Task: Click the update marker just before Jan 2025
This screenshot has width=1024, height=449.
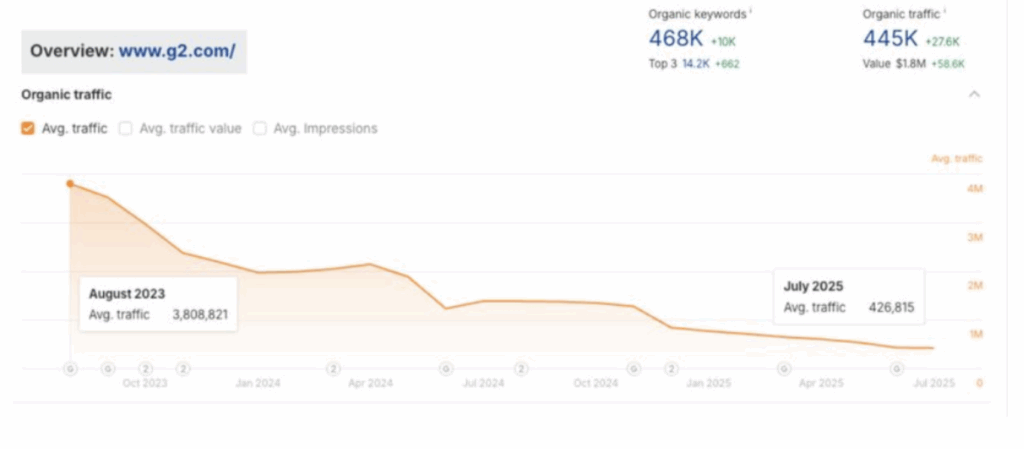Action: pos(671,369)
